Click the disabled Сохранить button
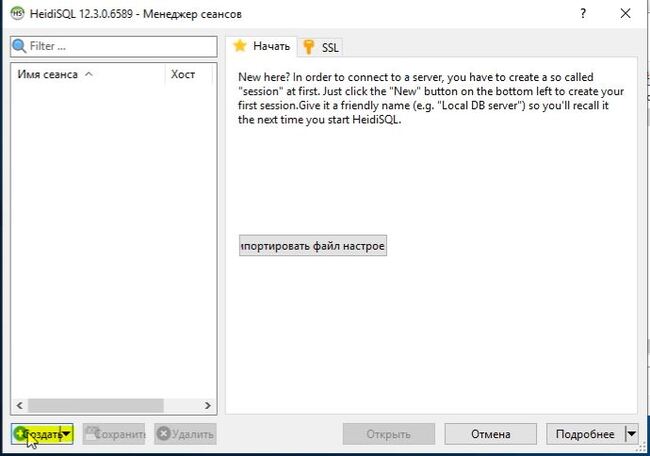This screenshot has height=456, width=650. coord(114,434)
